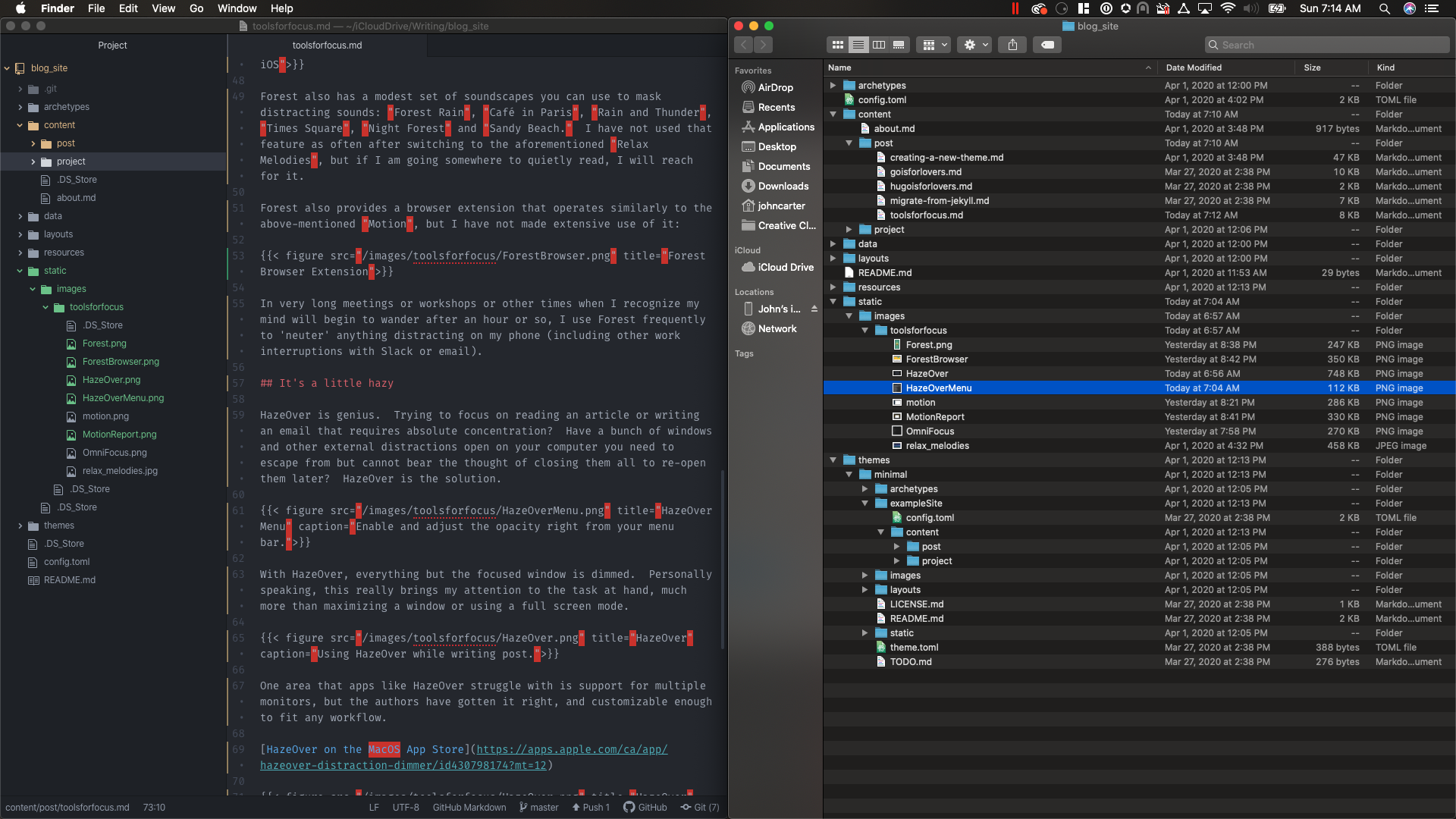This screenshot has height=819, width=1456.
Task: Sort Finder list by Date Modified column
Action: (1194, 67)
